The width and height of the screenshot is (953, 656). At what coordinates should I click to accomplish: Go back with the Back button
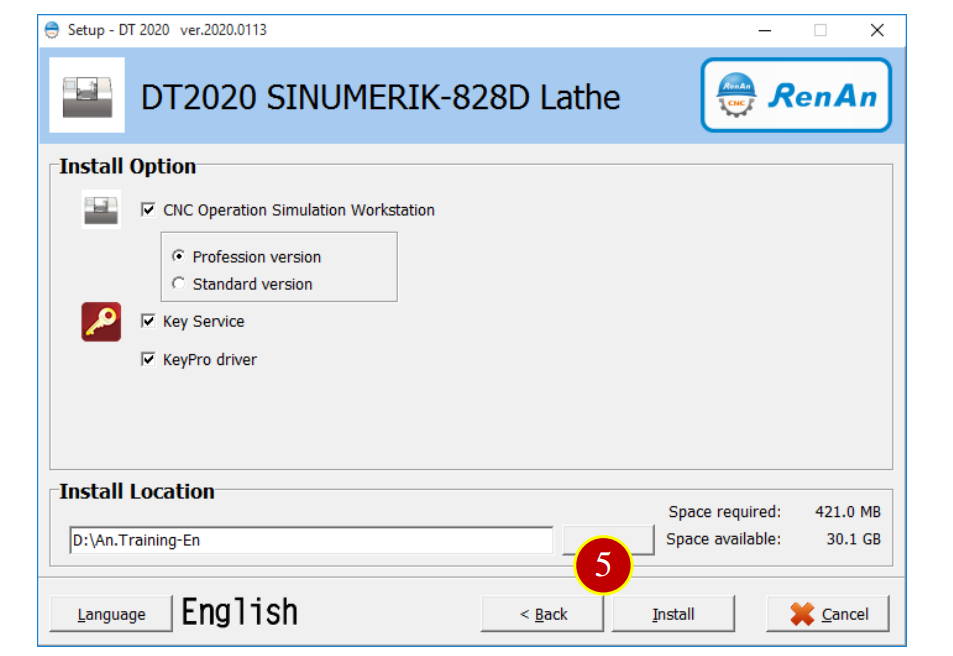(543, 614)
